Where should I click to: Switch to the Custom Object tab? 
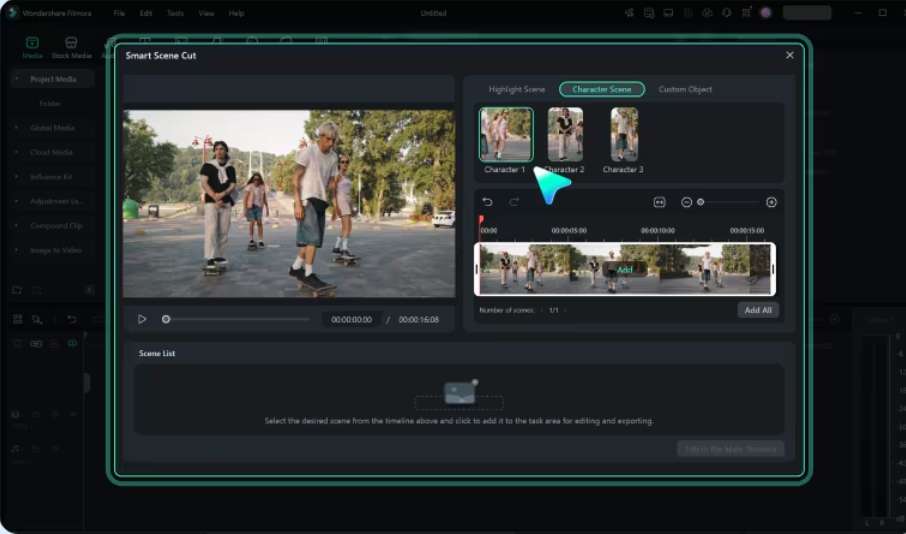tap(685, 89)
